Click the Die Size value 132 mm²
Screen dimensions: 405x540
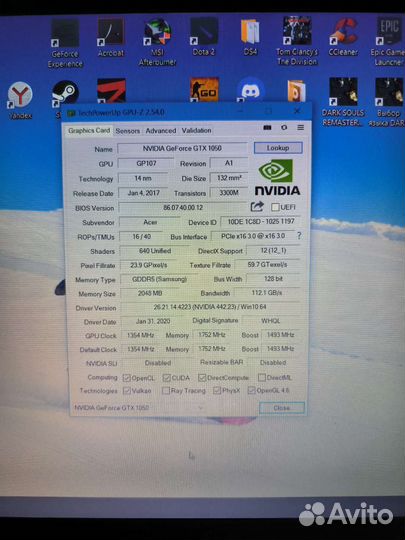[229, 178]
